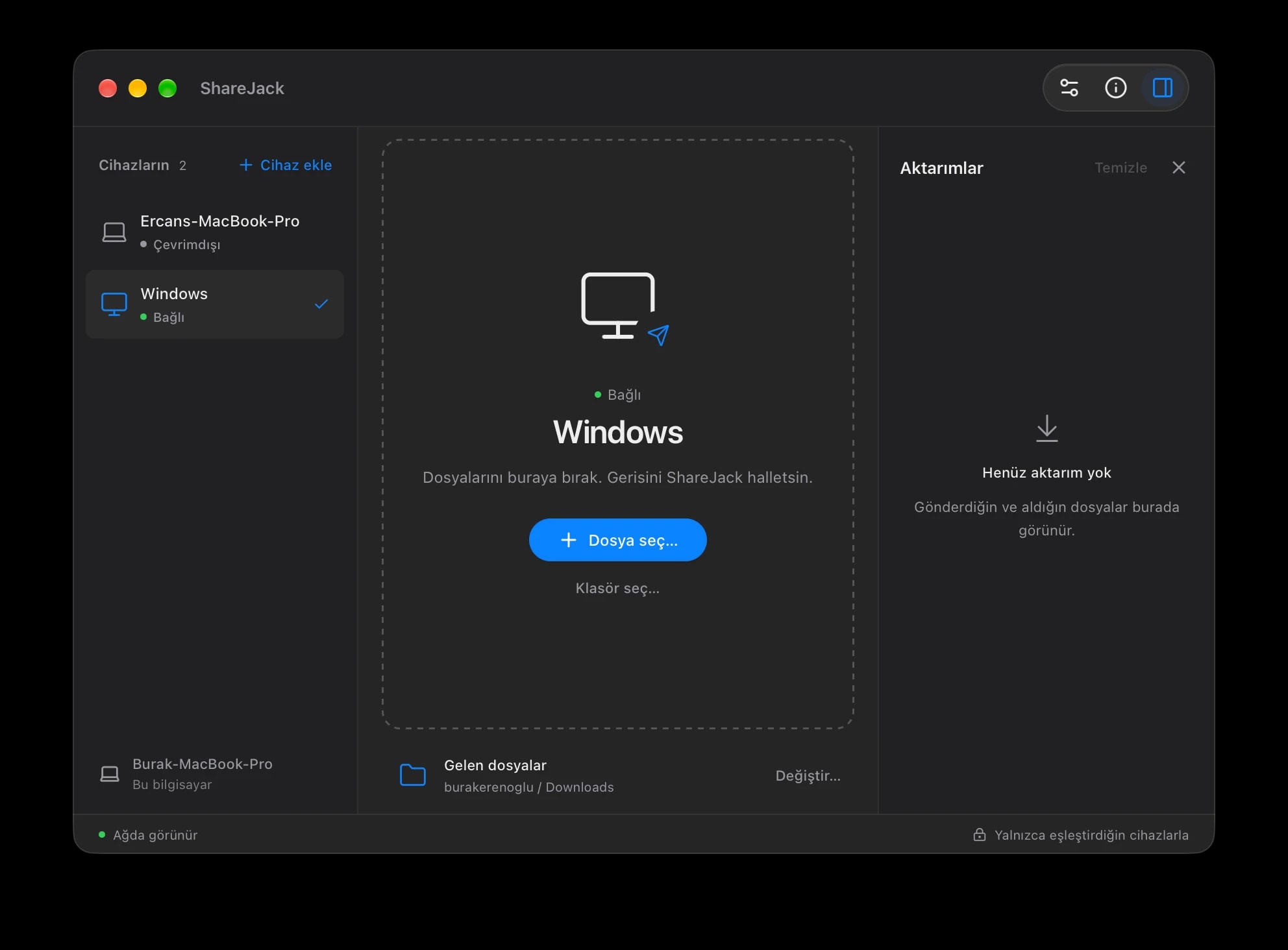
Task: Click Cihaz ekle to add device
Action: [x=286, y=165]
